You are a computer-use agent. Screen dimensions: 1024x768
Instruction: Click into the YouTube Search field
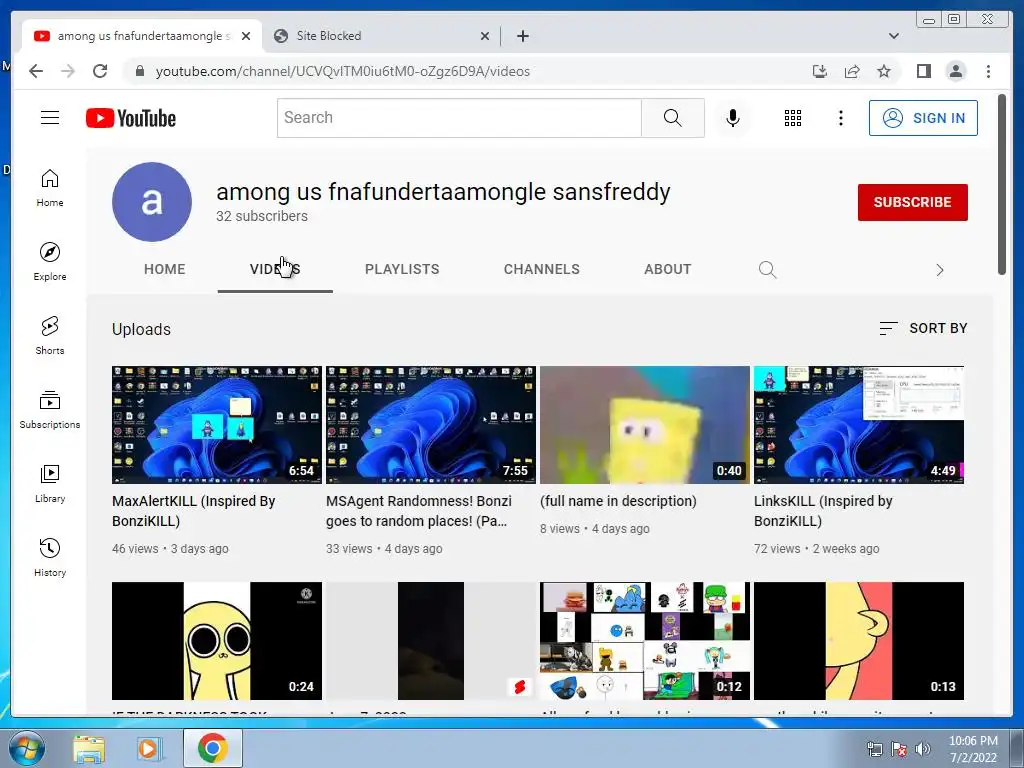[459, 118]
